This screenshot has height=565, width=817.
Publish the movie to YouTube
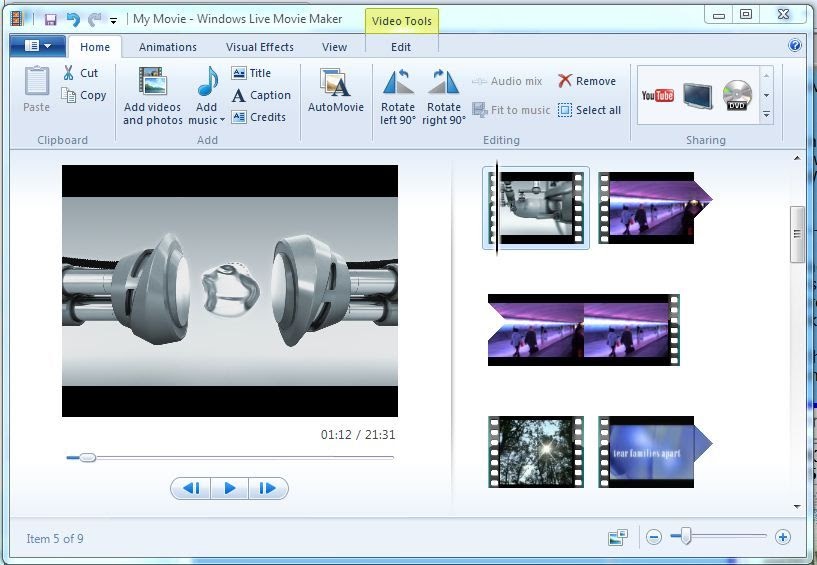pyautogui.click(x=658, y=95)
